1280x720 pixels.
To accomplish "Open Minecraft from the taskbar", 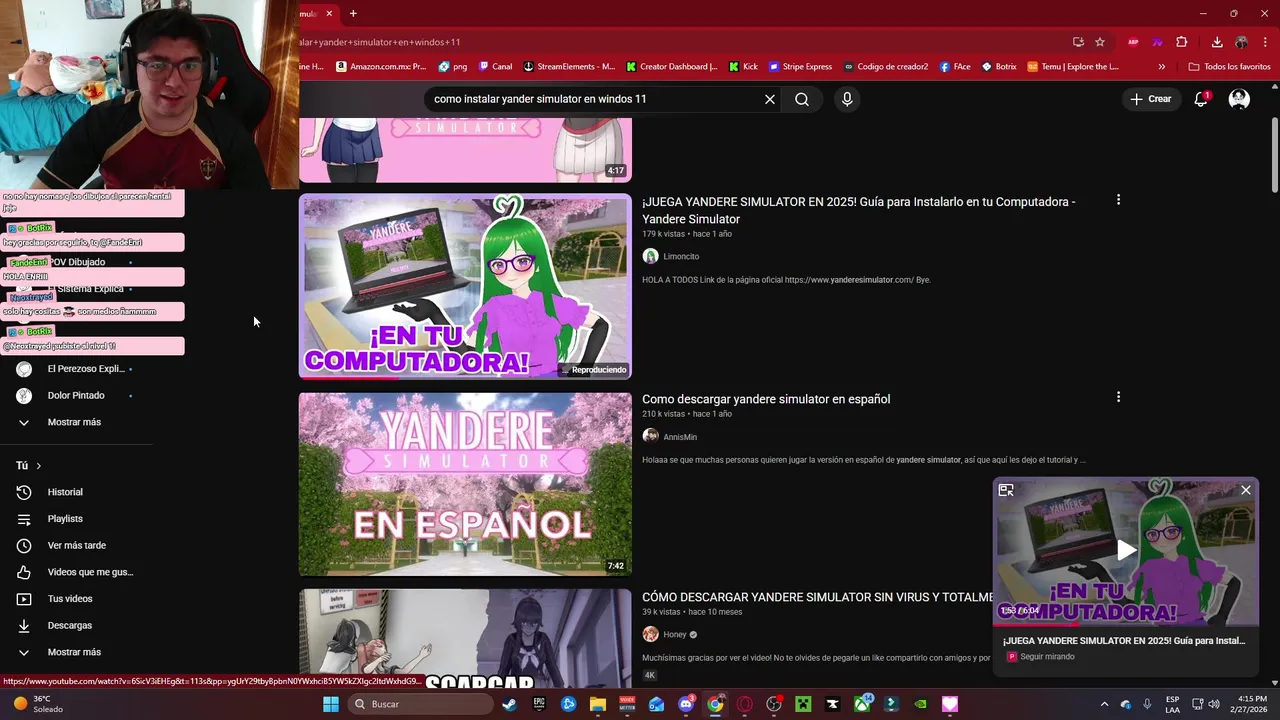I will point(803,704).
